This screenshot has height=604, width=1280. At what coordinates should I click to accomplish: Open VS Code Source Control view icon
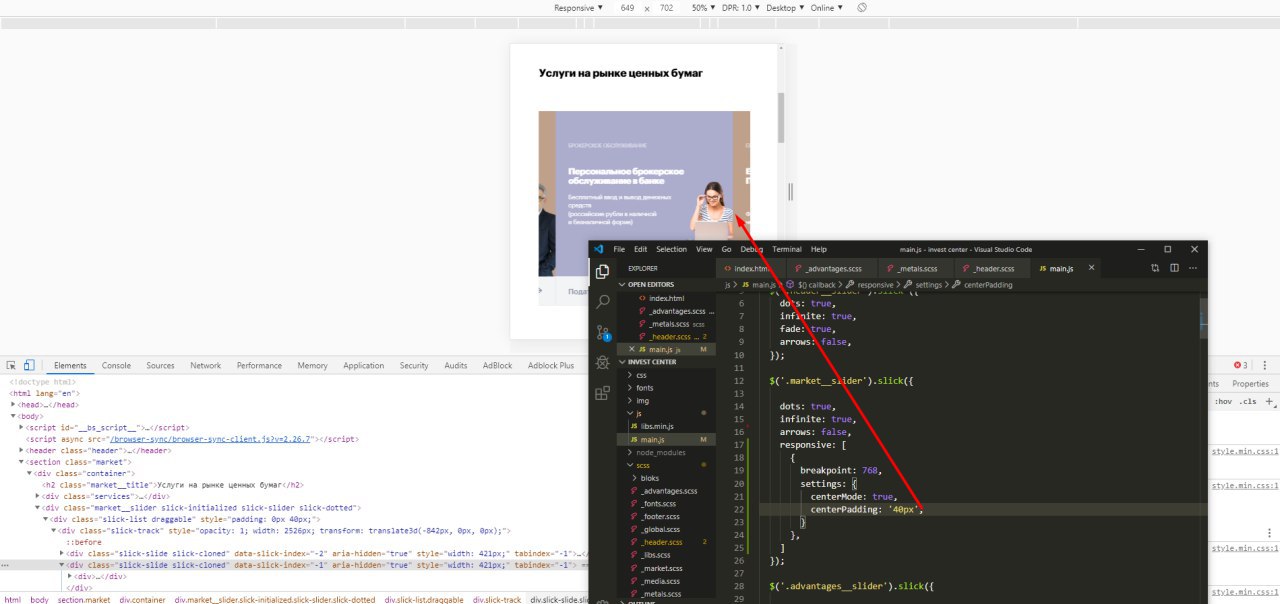(603, 332)
